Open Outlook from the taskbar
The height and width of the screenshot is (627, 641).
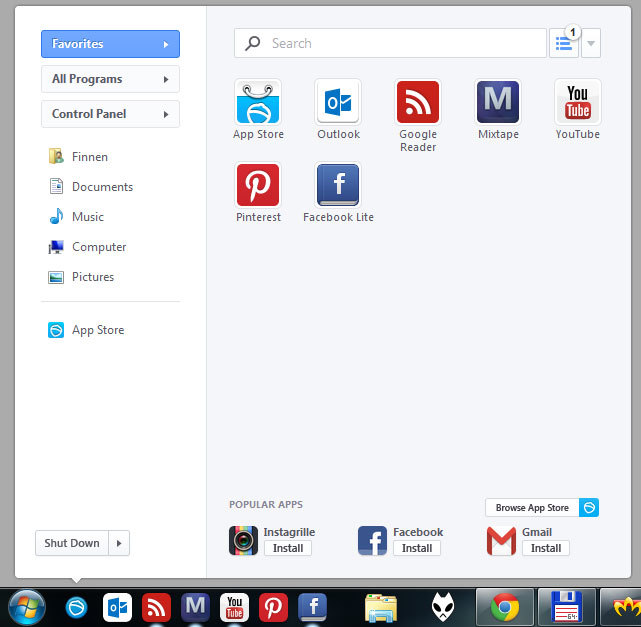point(117,607)
